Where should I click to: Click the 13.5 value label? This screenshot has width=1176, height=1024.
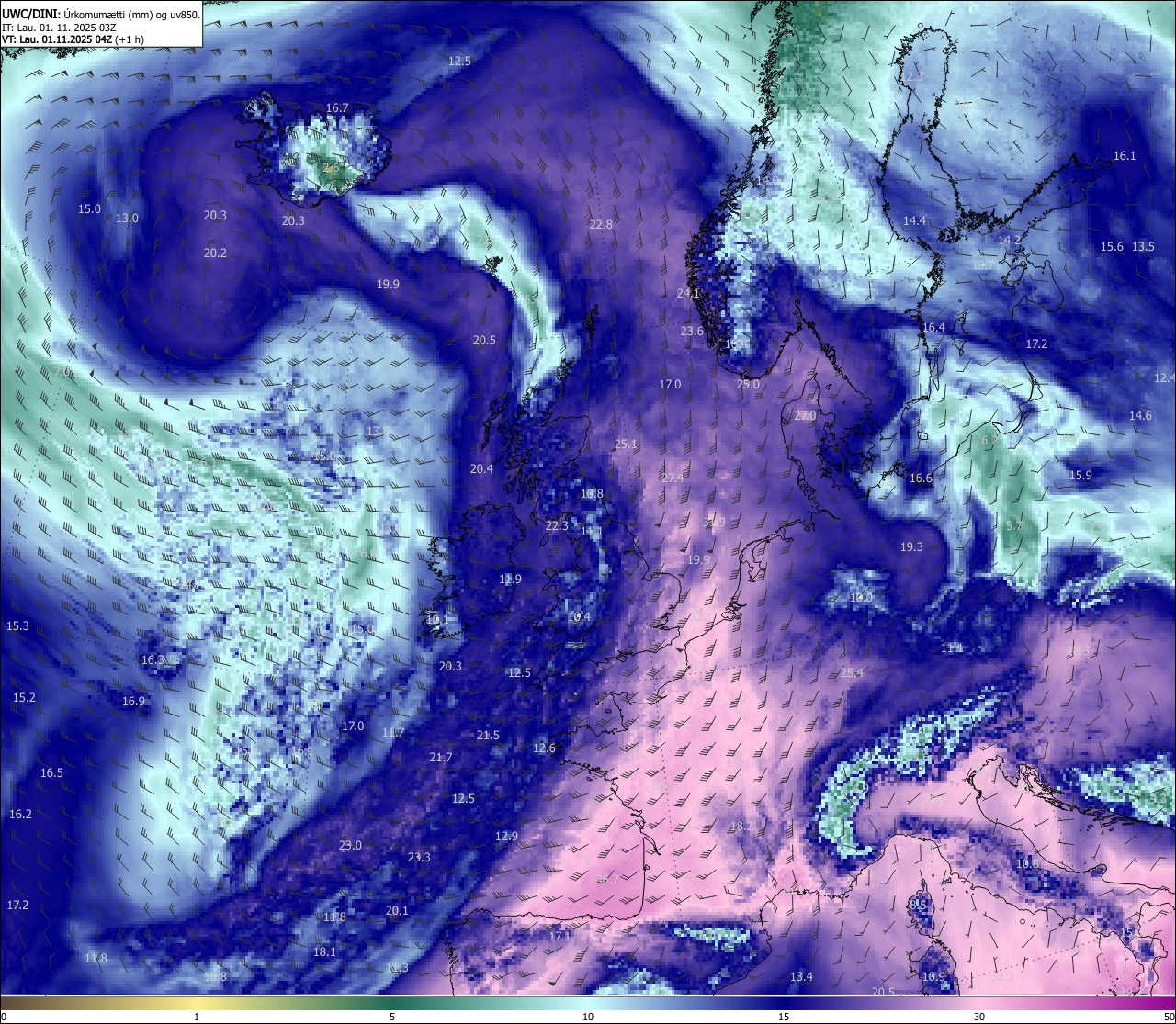point(1143,247)
